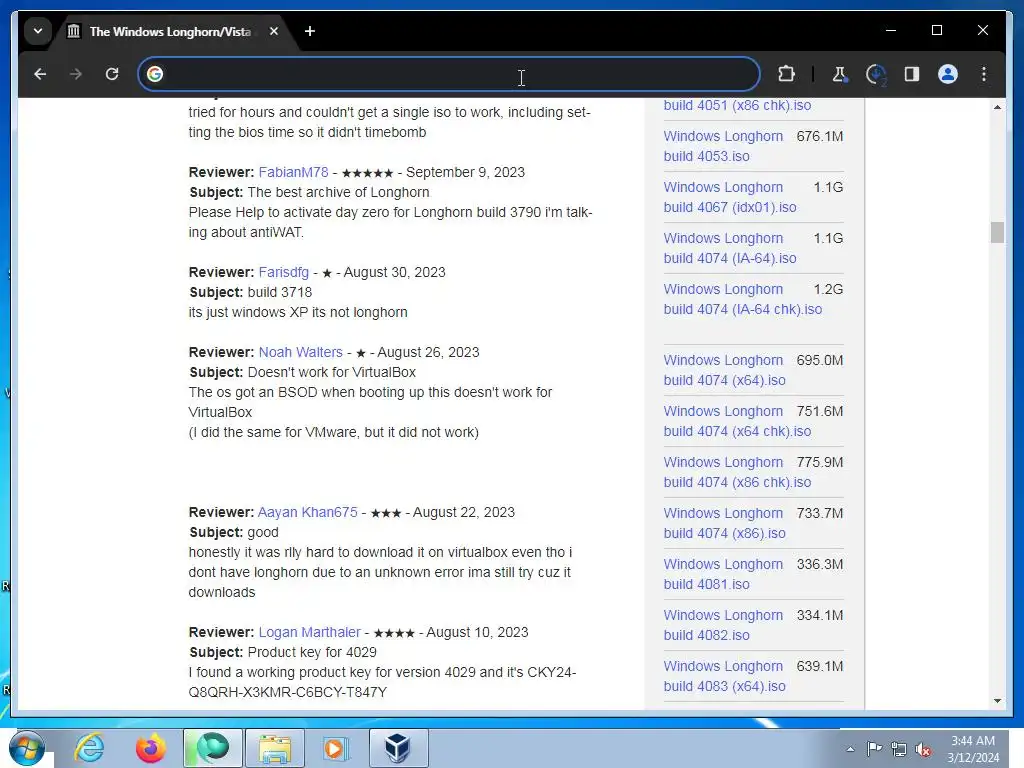Click subject 'build 3718' text
The height and width of the screenshot is (768, 1024).
coord(280,293)
